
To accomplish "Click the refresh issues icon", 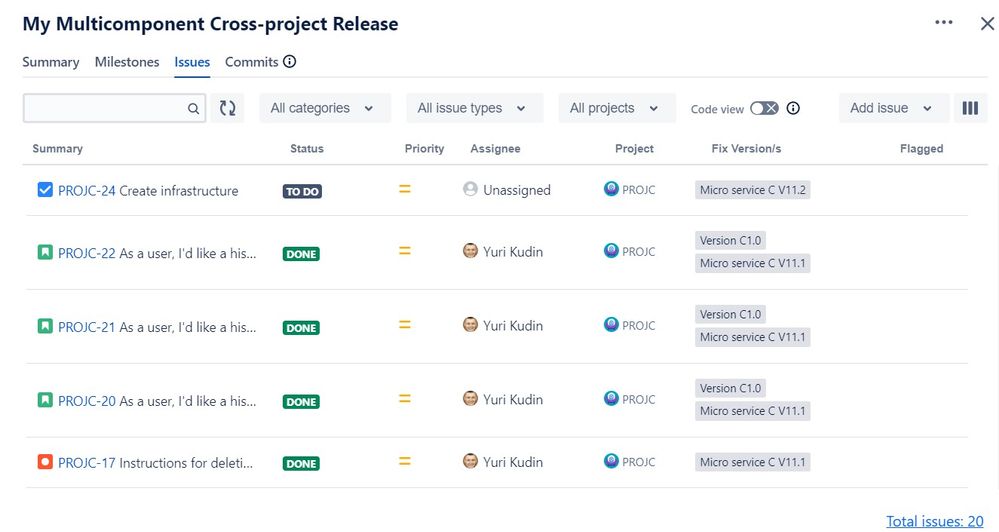I will point(227,108).
